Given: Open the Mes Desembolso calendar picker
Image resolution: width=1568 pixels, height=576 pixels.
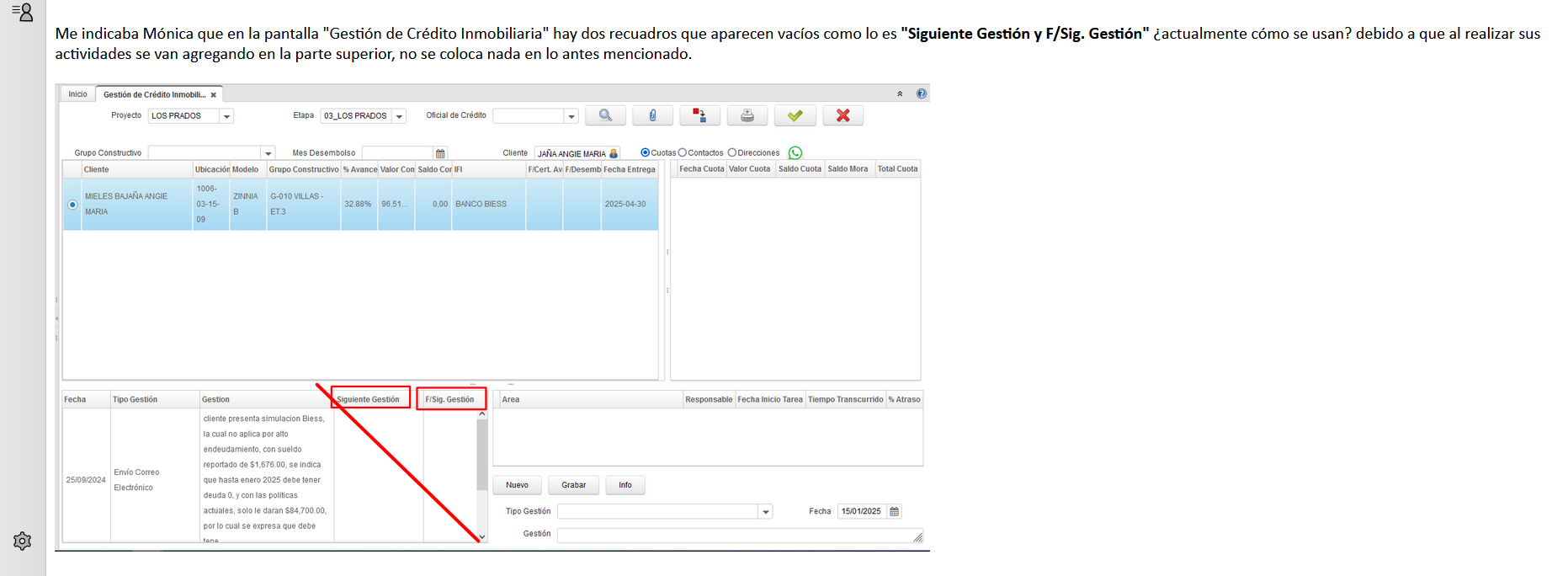Looking at the screenshot, I should click(x=440, y=153).
